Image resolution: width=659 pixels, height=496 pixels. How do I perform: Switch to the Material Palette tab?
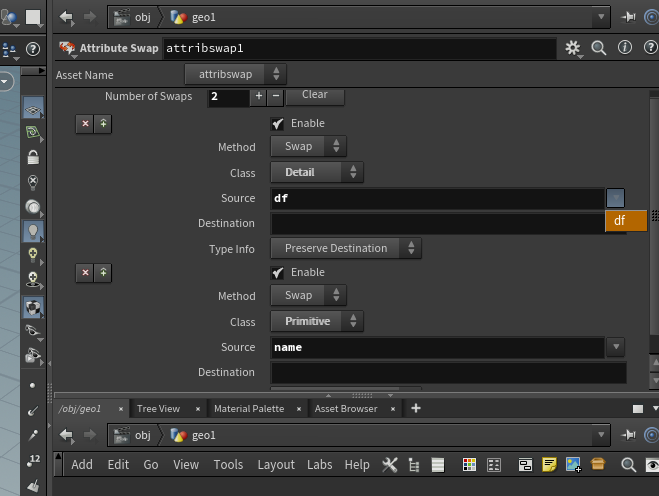tap(249, 409)
